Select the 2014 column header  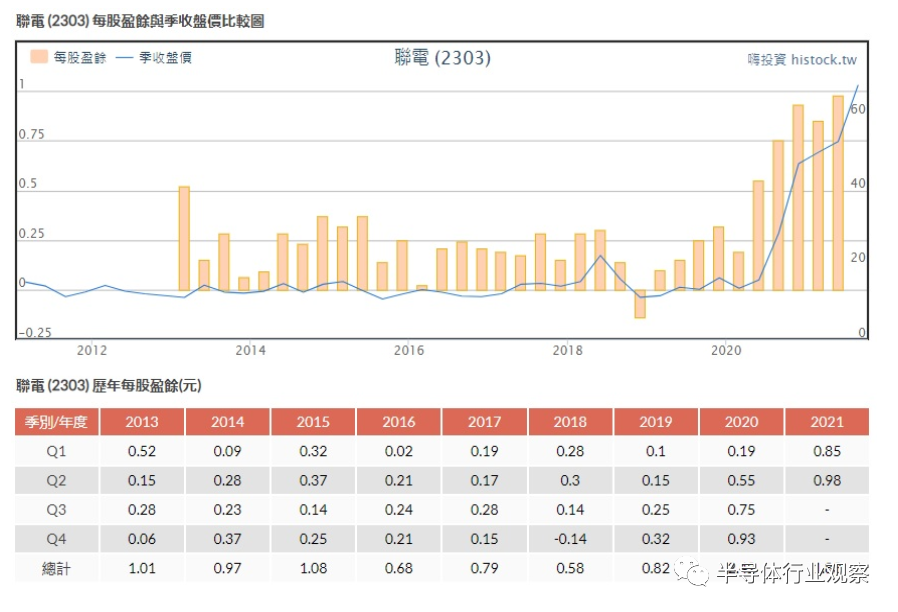tap(227, 422)
